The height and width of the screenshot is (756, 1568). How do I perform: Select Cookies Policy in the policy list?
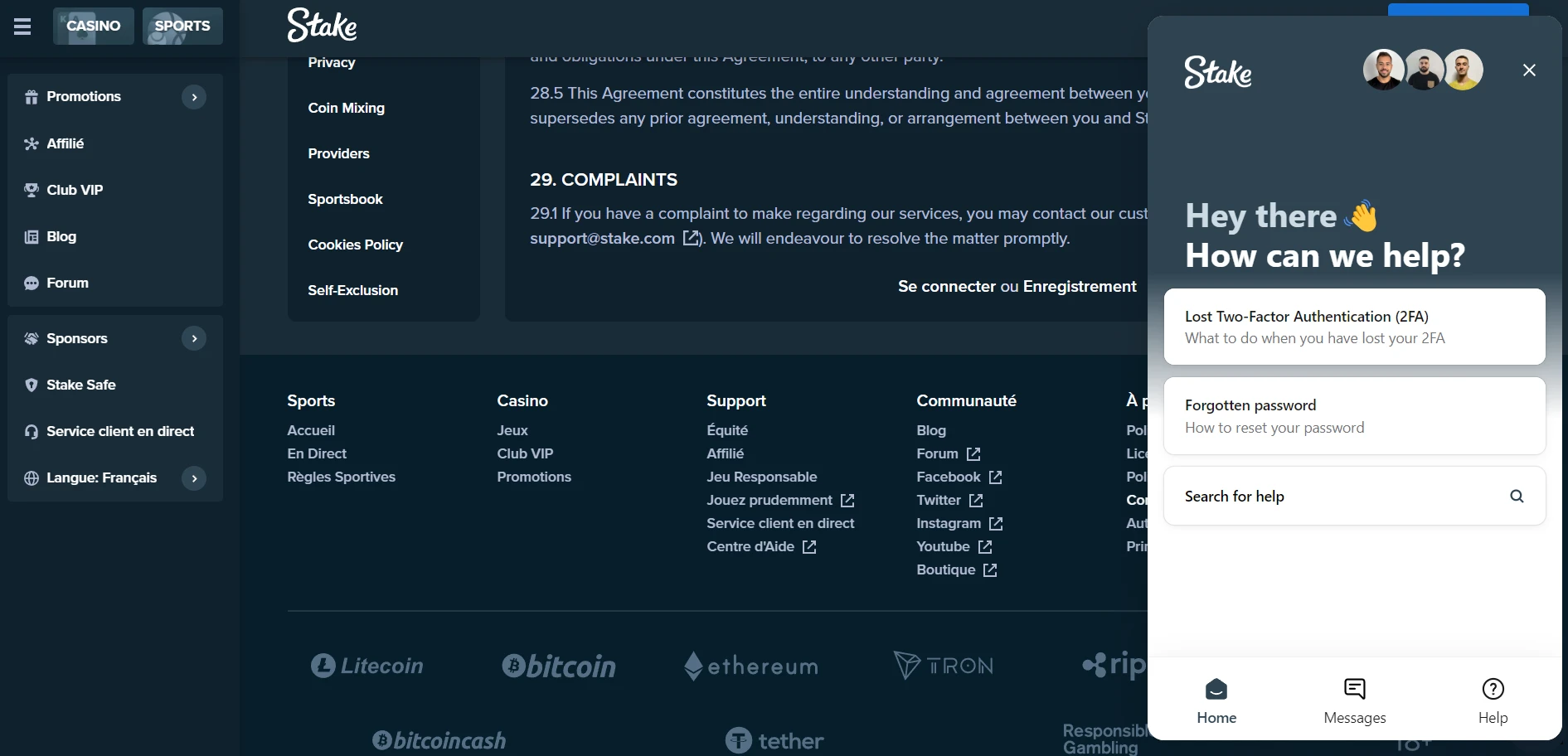(355, 245)
